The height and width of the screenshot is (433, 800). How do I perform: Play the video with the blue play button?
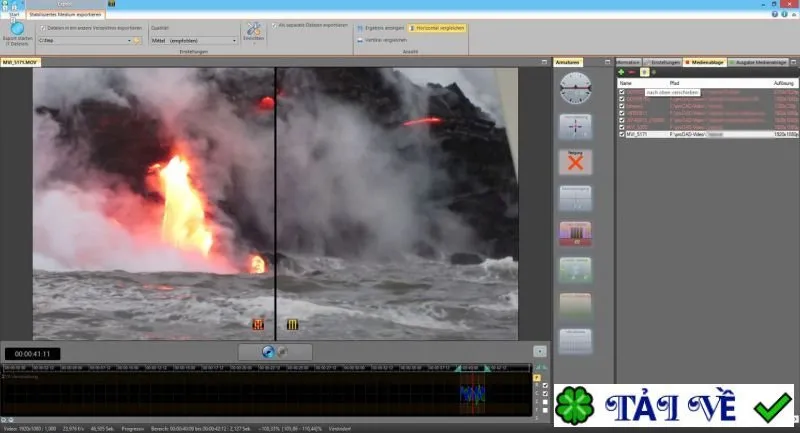click(268, 351)
